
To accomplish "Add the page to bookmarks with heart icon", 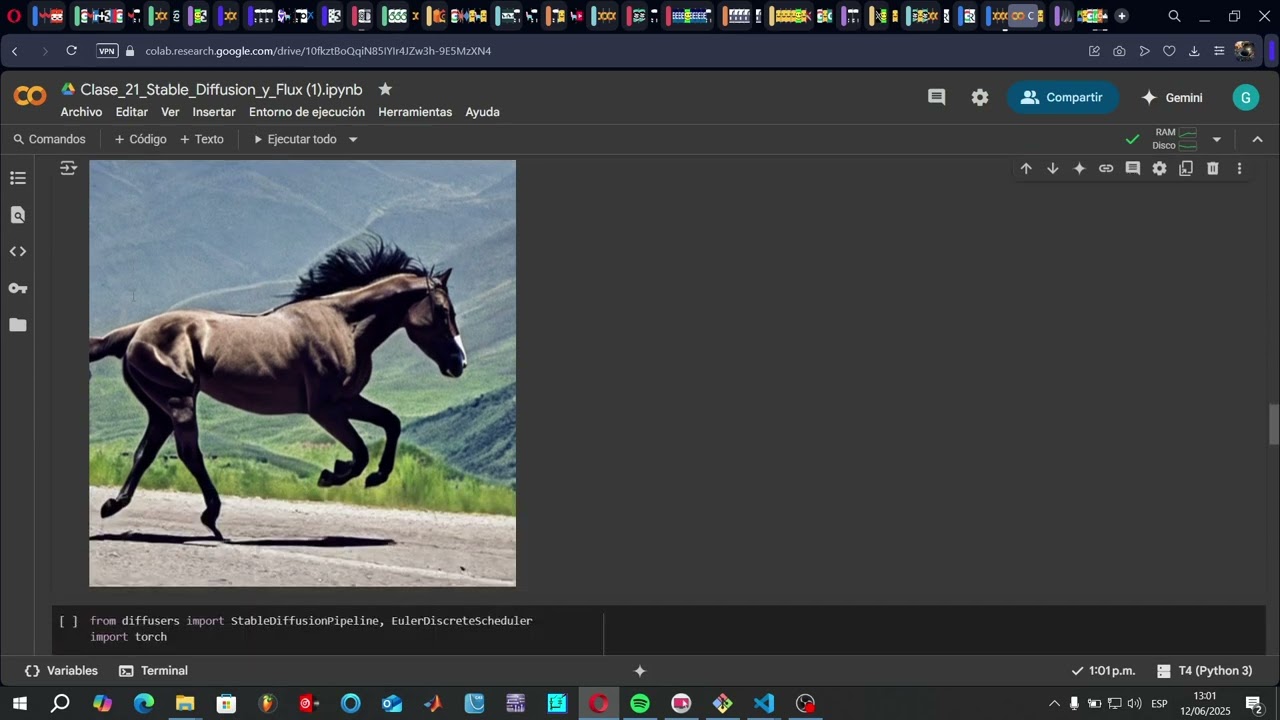I will (1169, 51).
